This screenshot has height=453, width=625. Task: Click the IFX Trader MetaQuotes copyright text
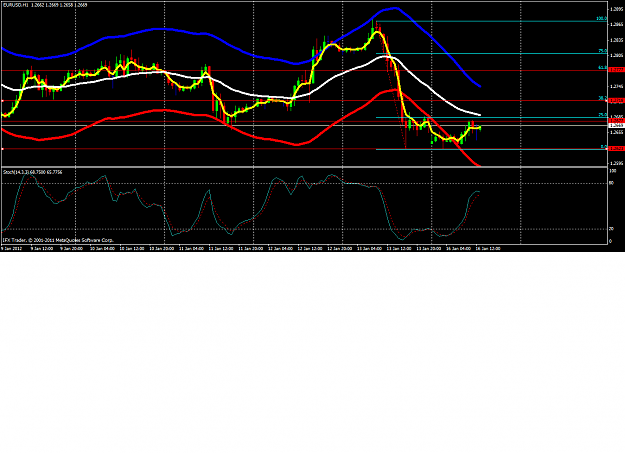(x=58, y=240)
